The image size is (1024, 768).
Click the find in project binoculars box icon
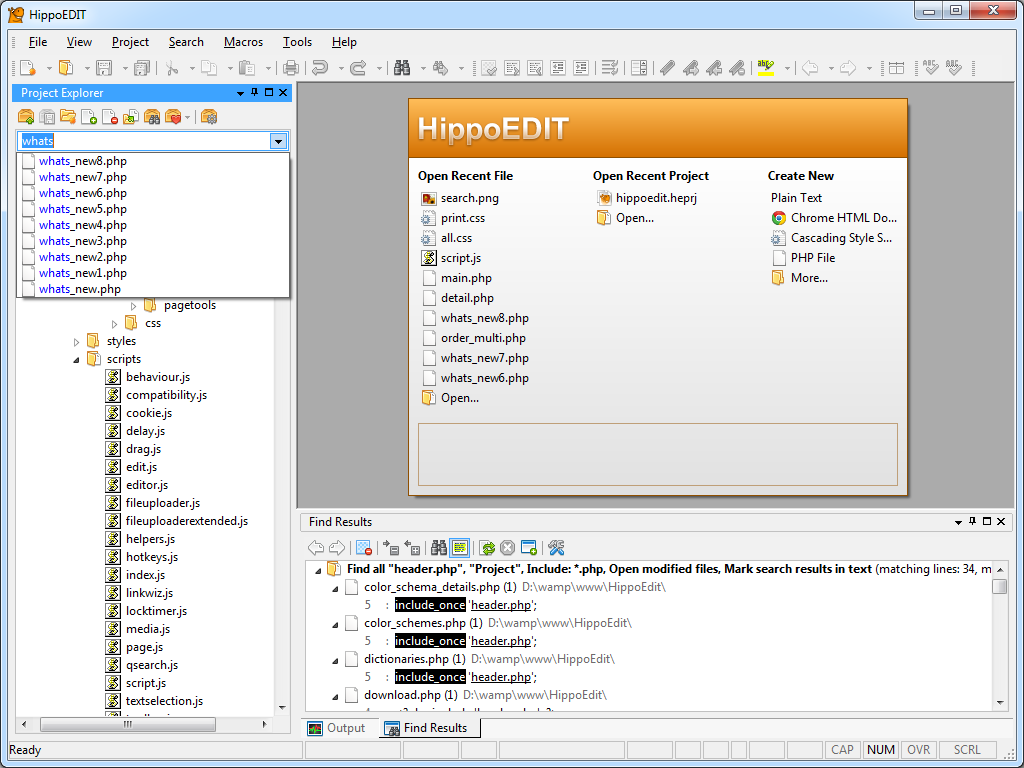[x=152, y=117]
